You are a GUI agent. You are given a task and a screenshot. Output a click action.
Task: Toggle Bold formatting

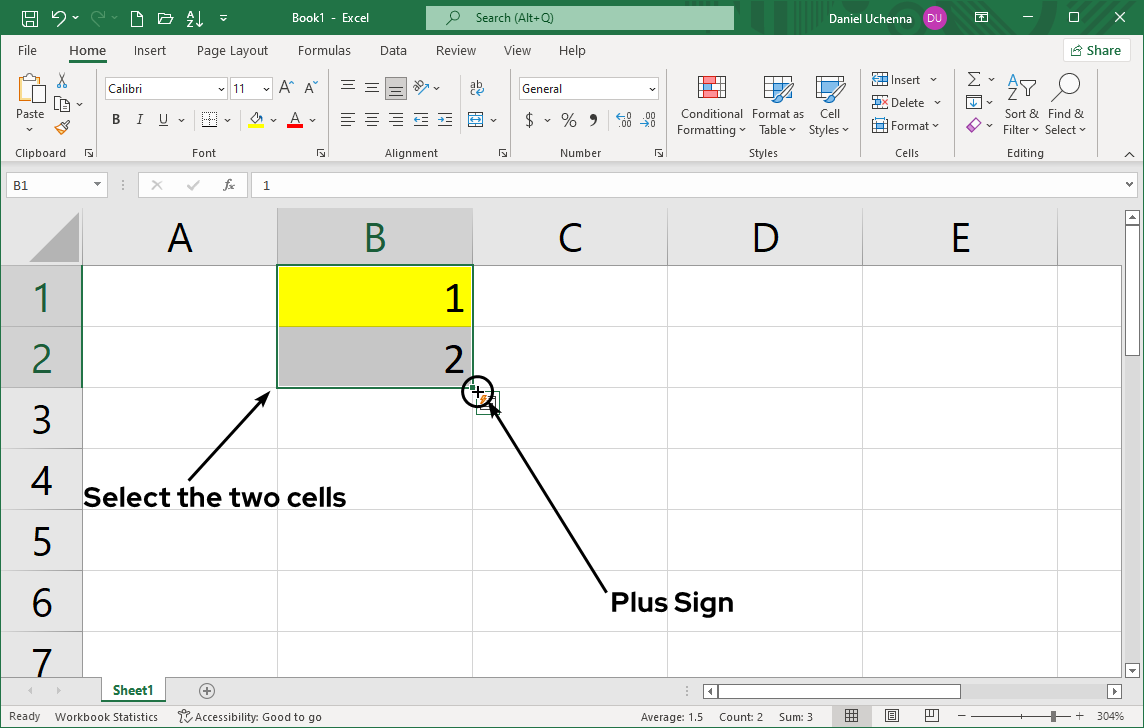tap(116, 120)
